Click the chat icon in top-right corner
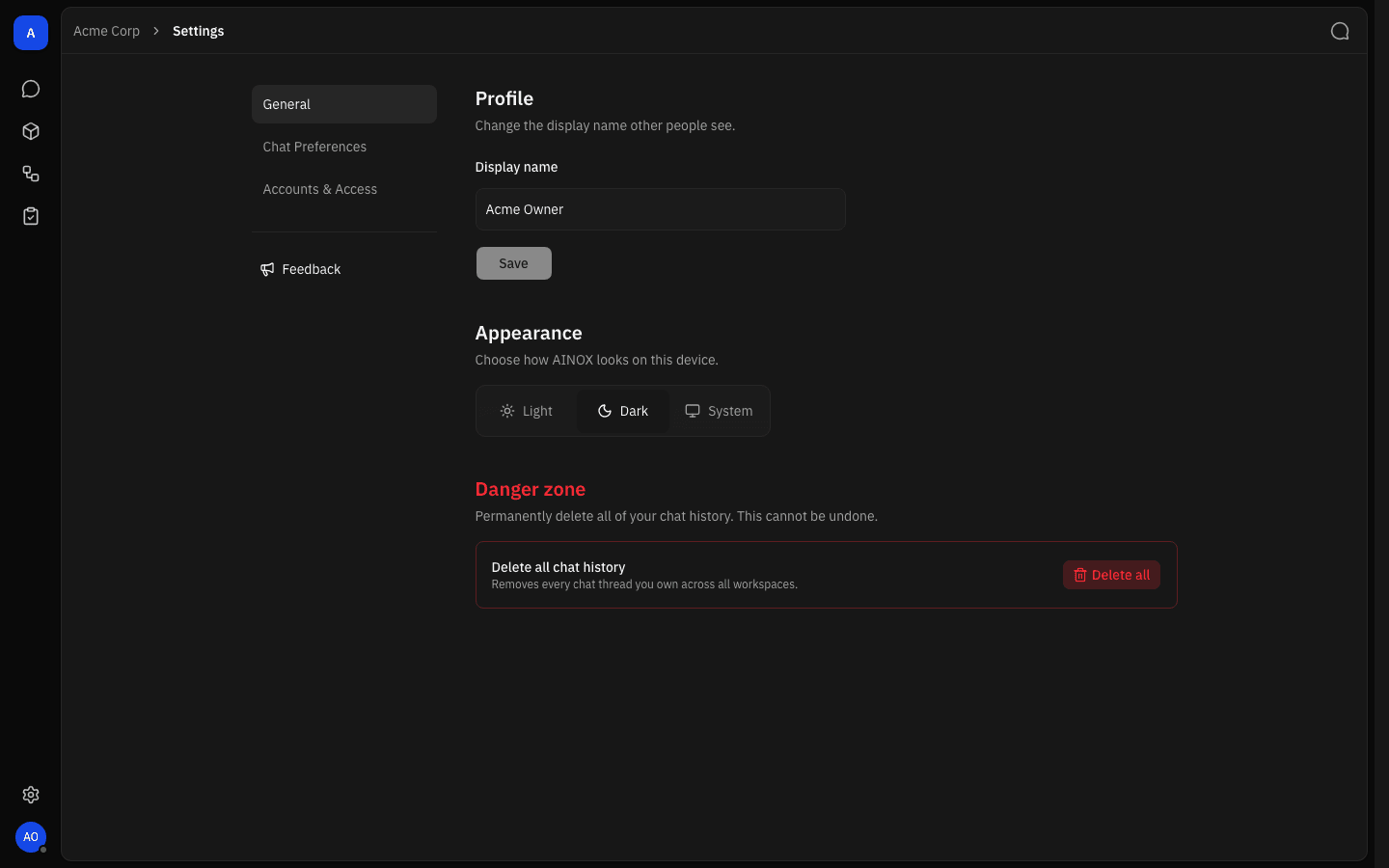 [x=1340, y=31]
